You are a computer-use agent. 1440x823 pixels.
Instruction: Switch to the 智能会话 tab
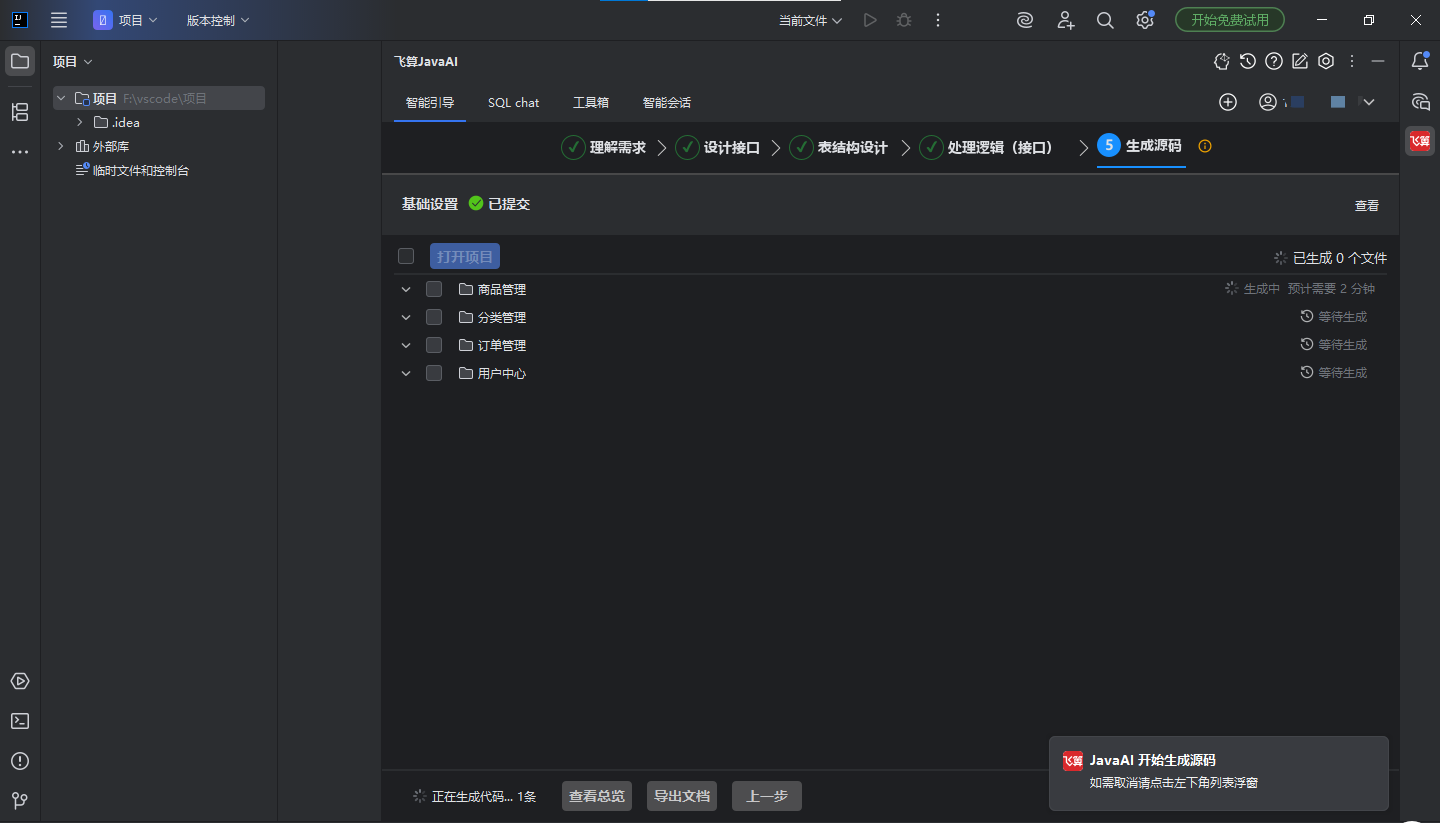coord(667,102)
